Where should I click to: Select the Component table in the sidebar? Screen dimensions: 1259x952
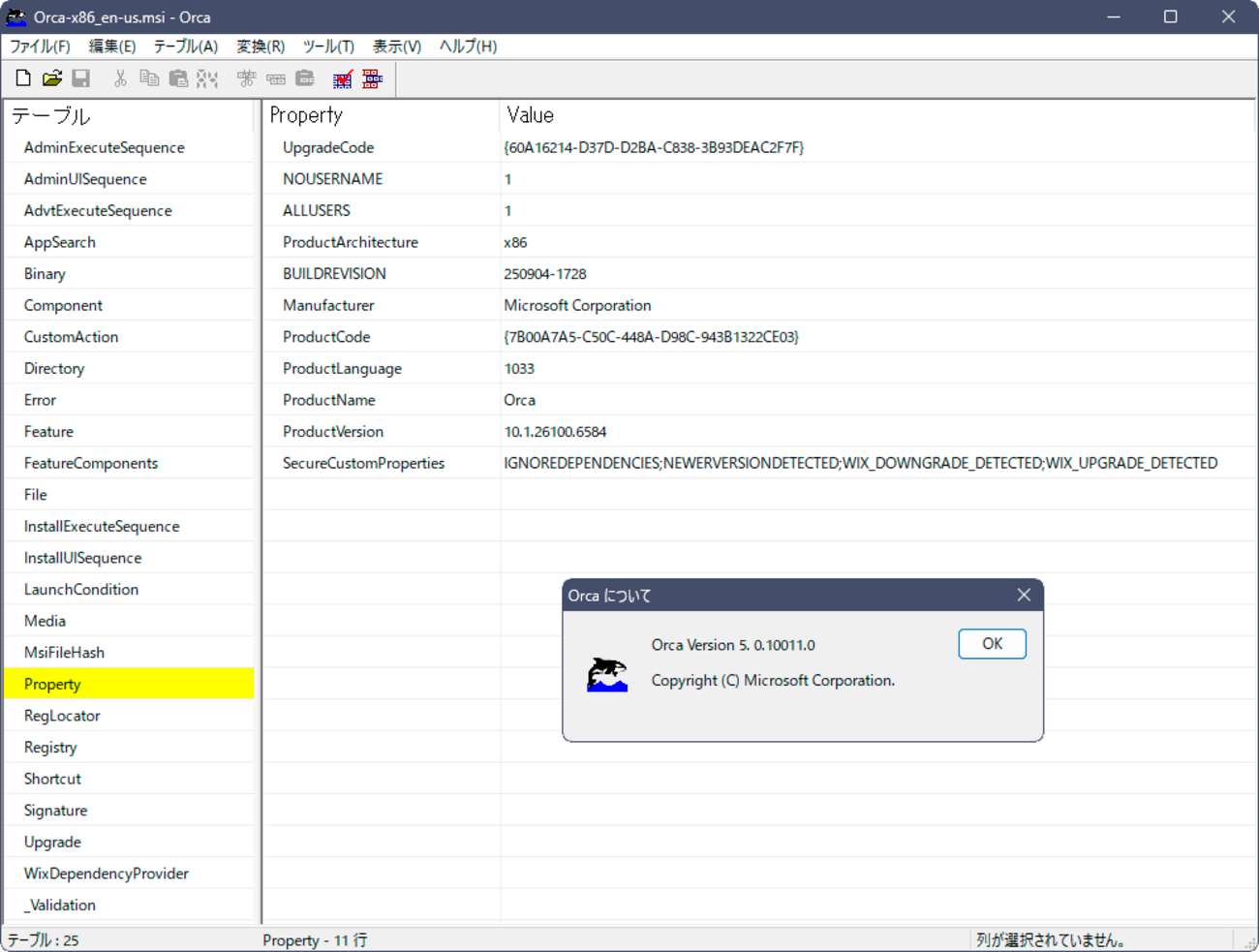click(x=62, y=304)
